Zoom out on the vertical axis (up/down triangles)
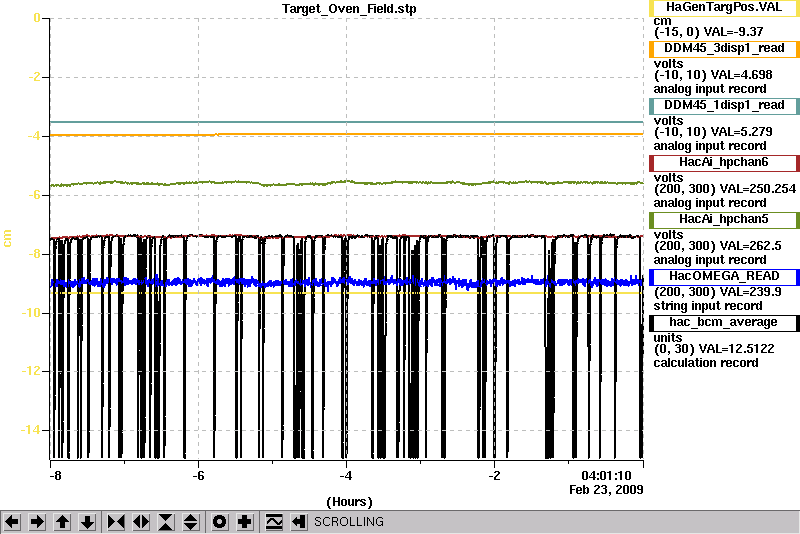The image size is (800, 534). [x=190, y=522]
